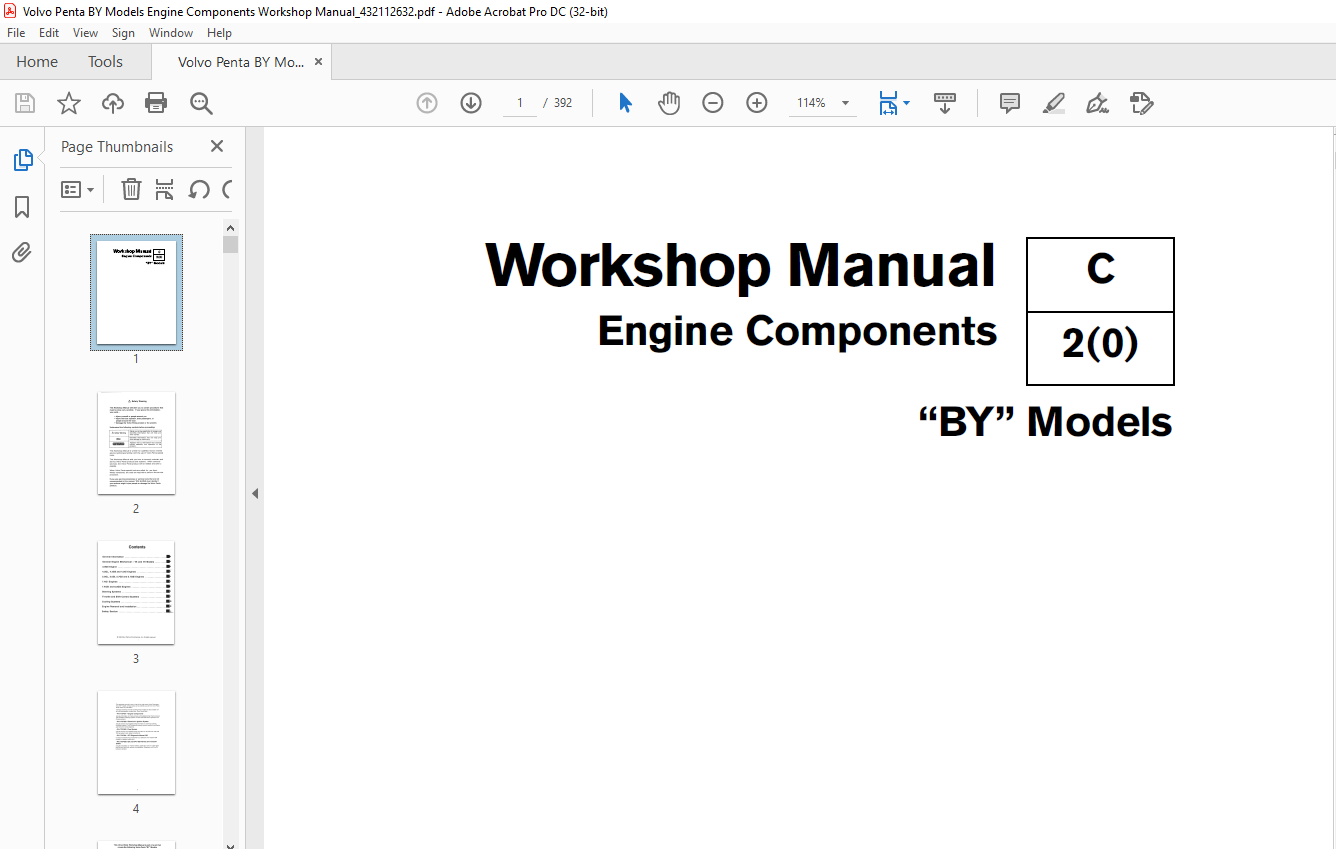Switch to the Tools tab
The image size is (1336, 849).
(105, 62)
